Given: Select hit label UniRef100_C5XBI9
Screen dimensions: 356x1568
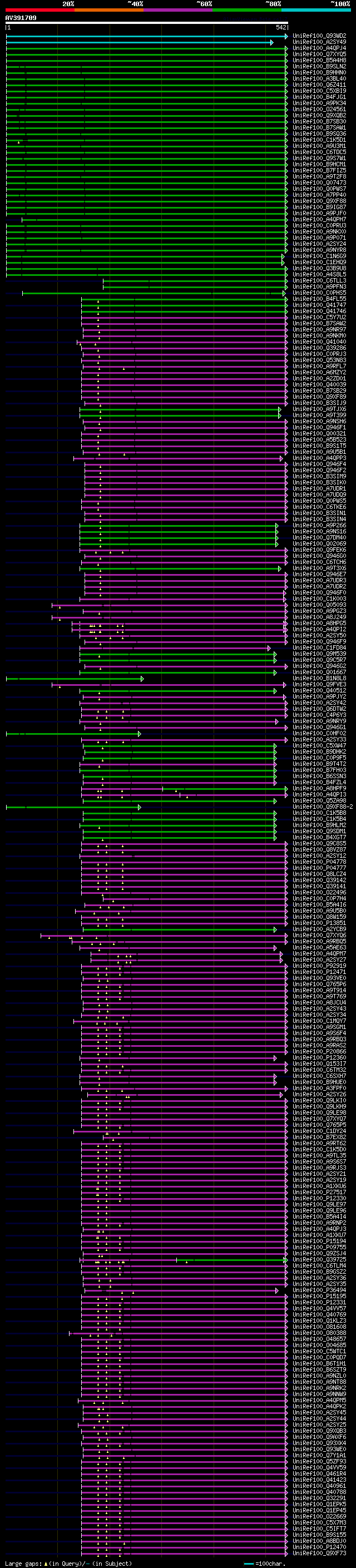Looking at the screenshot, I should click(319, 91).
